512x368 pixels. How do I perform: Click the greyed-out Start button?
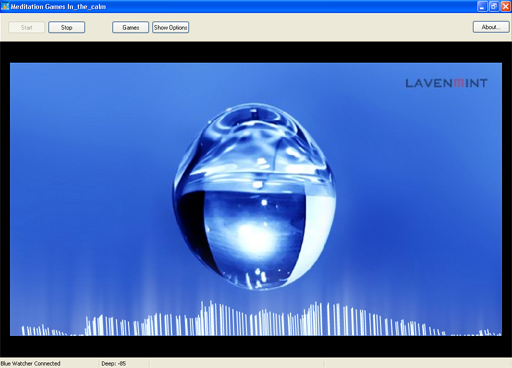click(x=27, y=27)
